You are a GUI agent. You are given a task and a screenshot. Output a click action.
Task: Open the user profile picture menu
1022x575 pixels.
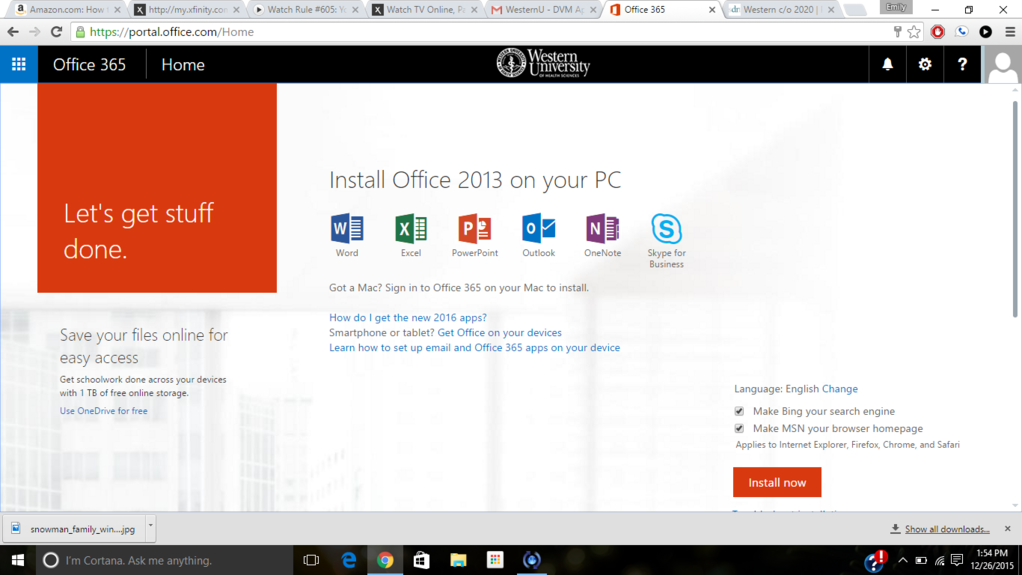[x=1001, y=64]
